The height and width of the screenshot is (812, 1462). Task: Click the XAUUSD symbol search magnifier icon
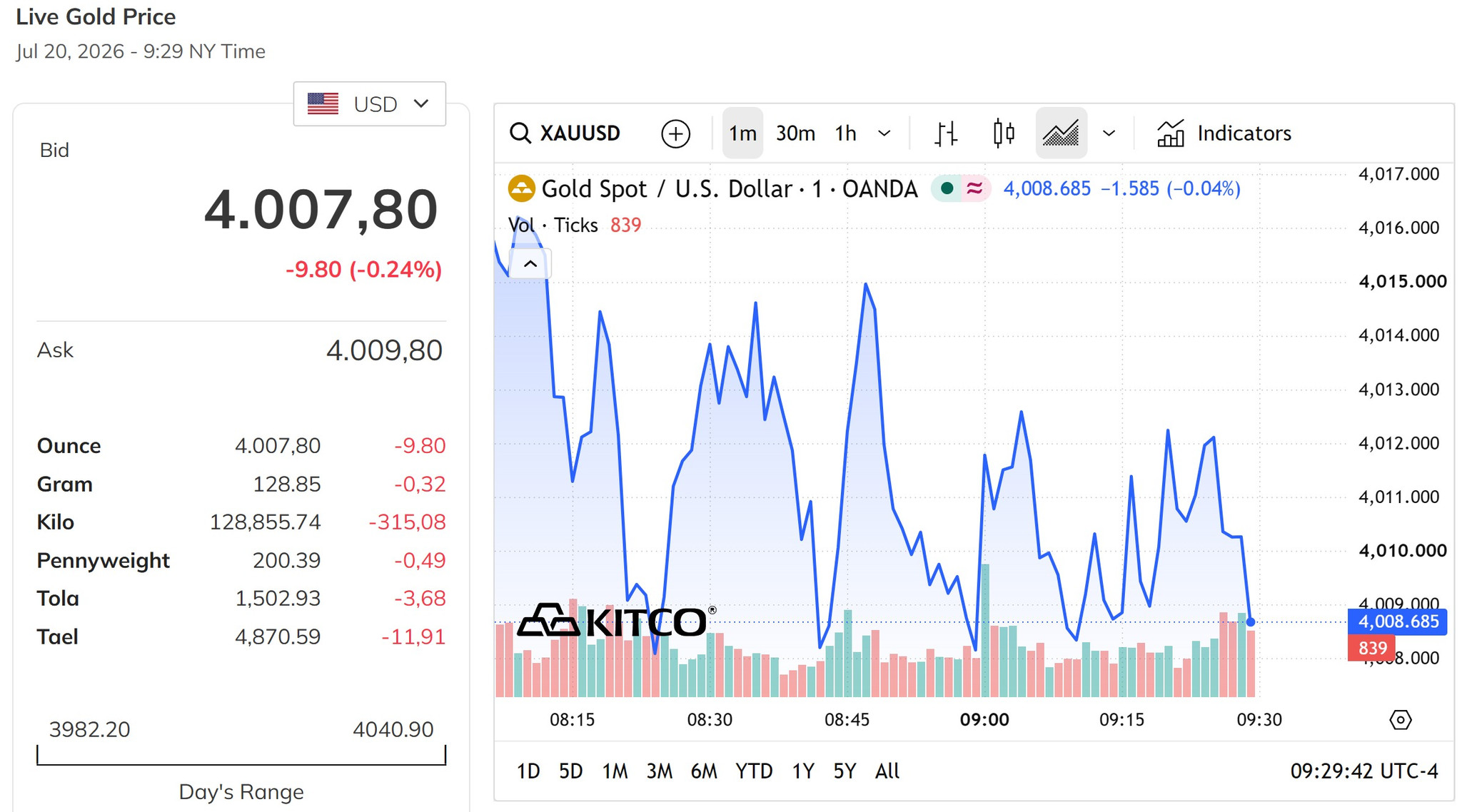(x=520, y=133)
